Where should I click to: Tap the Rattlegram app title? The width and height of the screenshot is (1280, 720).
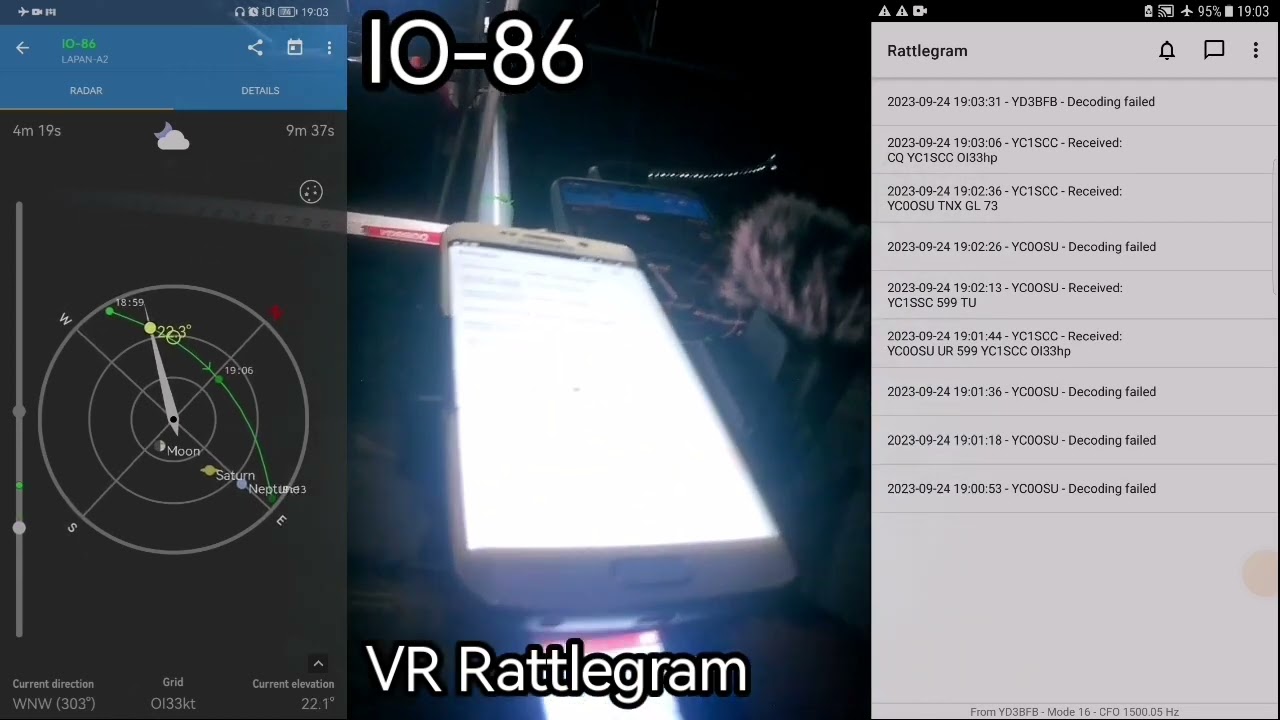pos(927,51)
